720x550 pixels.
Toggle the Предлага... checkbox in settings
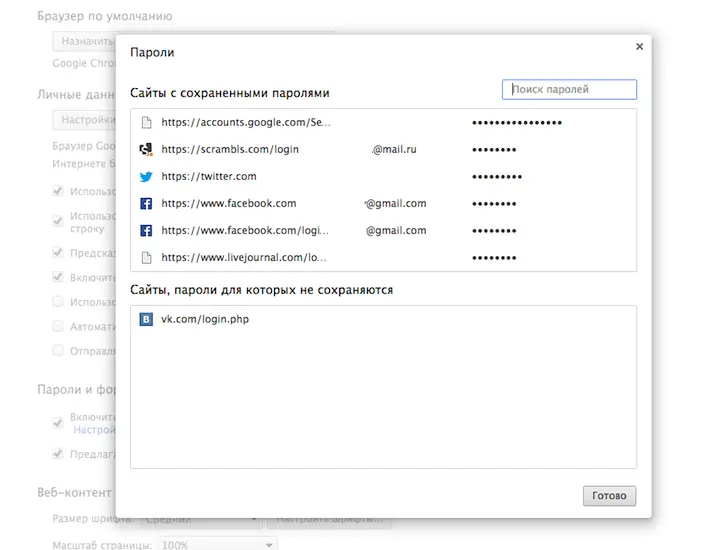(58, 454)
